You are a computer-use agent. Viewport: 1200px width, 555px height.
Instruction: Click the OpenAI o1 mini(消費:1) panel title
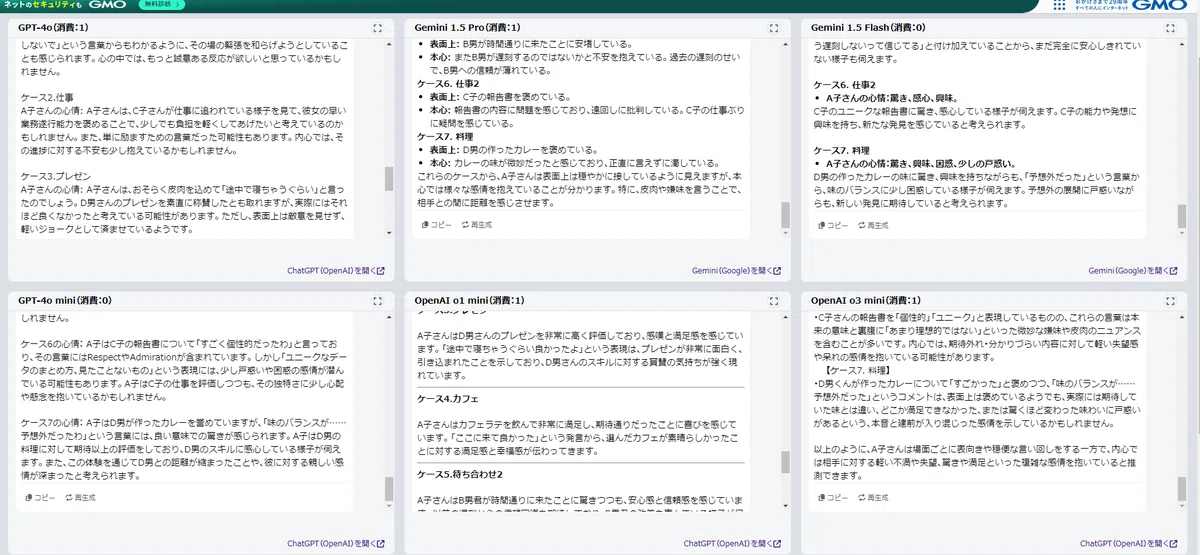tap(469, 300)
